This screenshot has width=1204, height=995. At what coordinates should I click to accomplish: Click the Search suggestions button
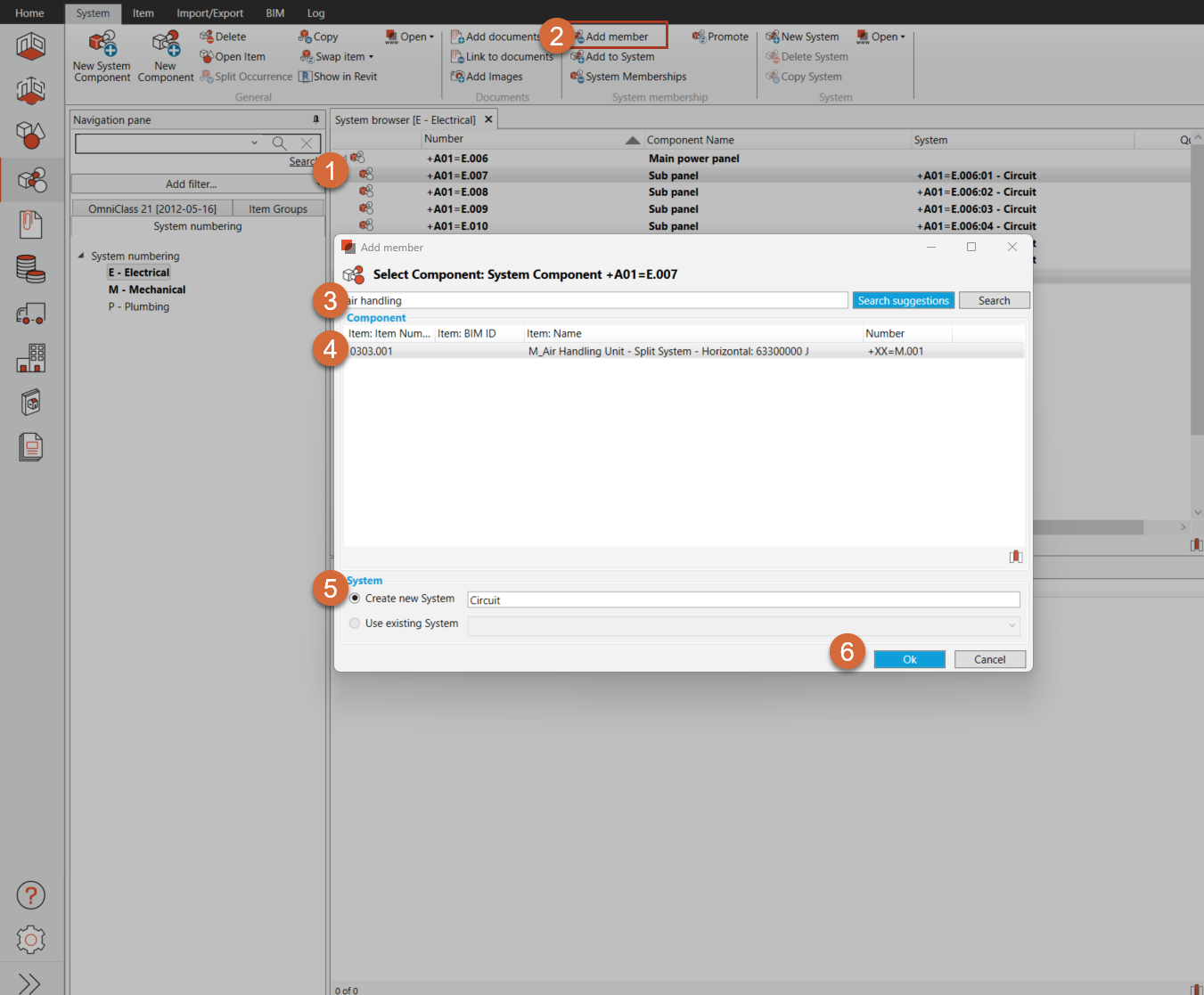[903, 300]
